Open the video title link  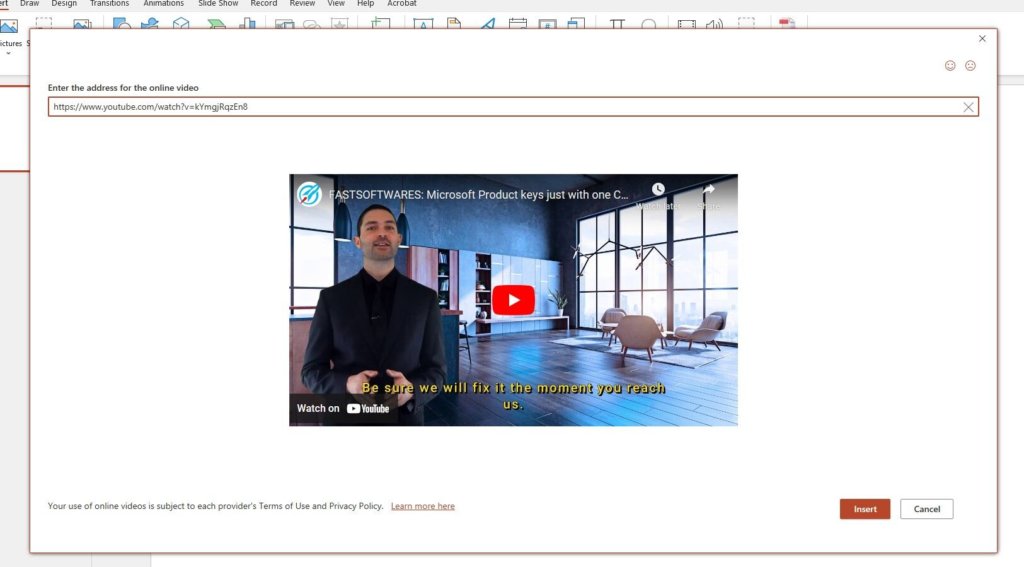point(478,195)
